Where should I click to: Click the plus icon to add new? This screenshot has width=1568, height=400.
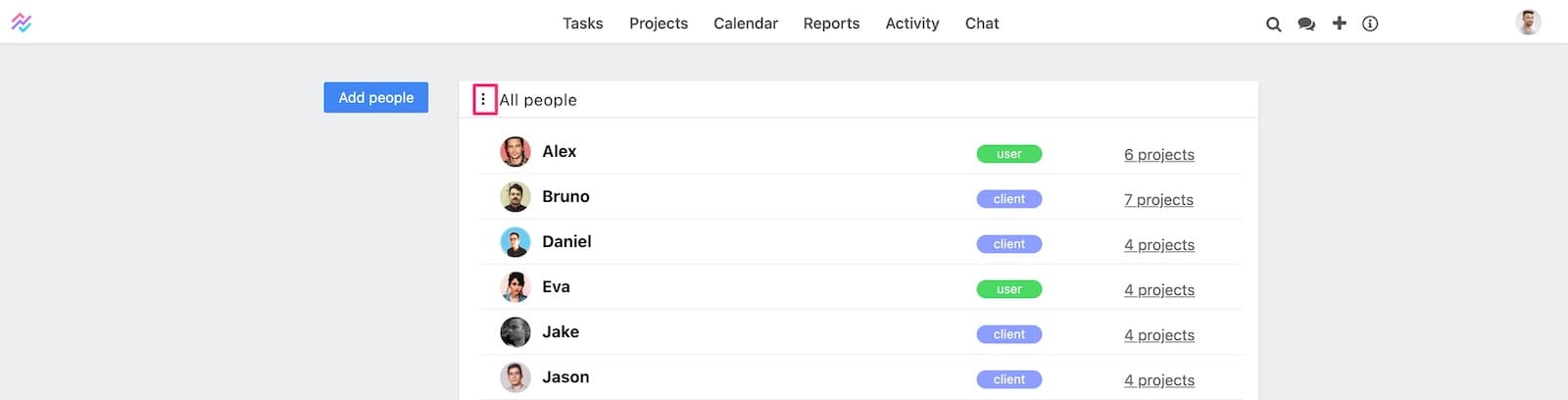pos(1339,23)
